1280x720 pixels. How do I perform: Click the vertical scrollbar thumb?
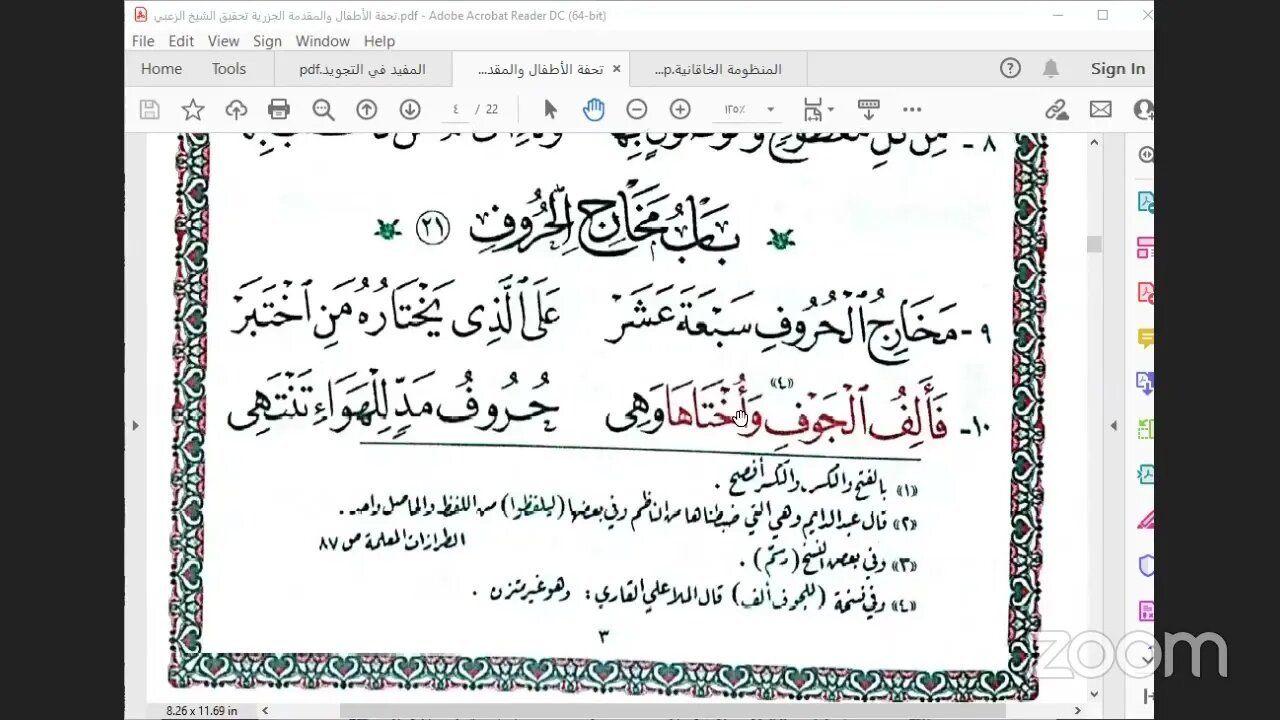click(1094, 244)
